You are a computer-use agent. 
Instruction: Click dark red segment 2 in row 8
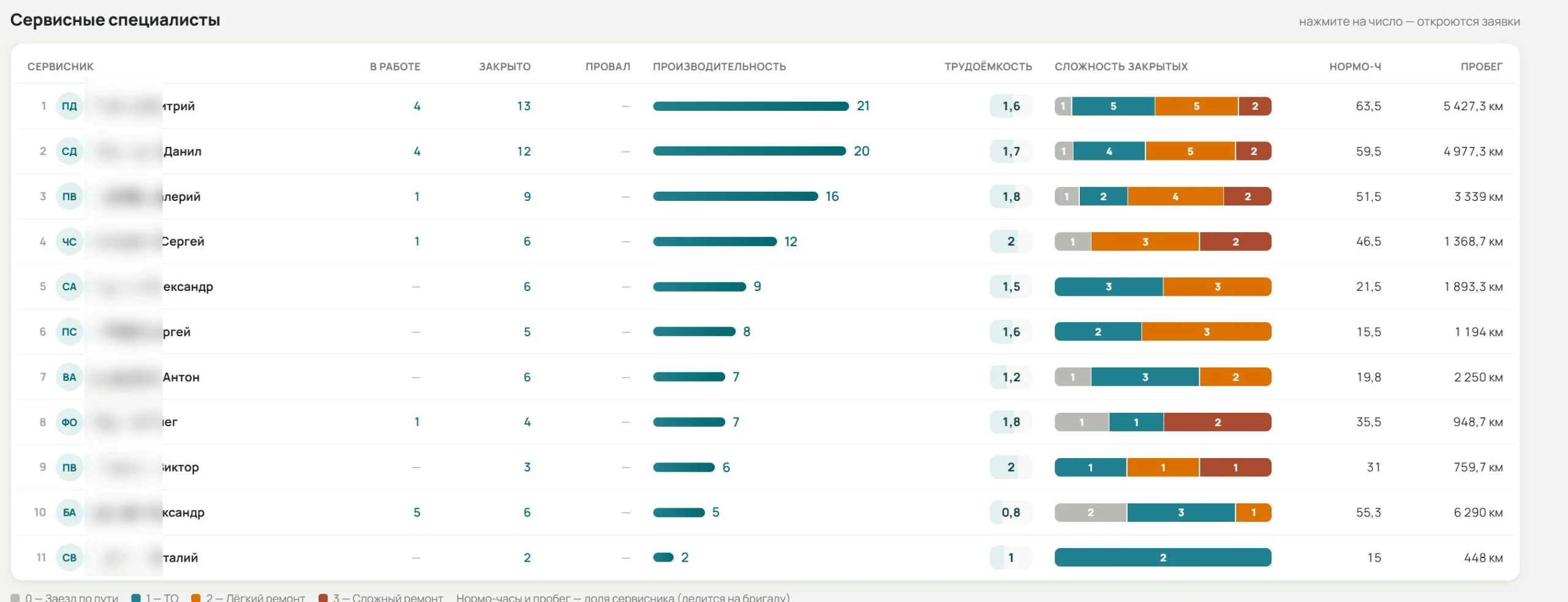point(1218,422)
